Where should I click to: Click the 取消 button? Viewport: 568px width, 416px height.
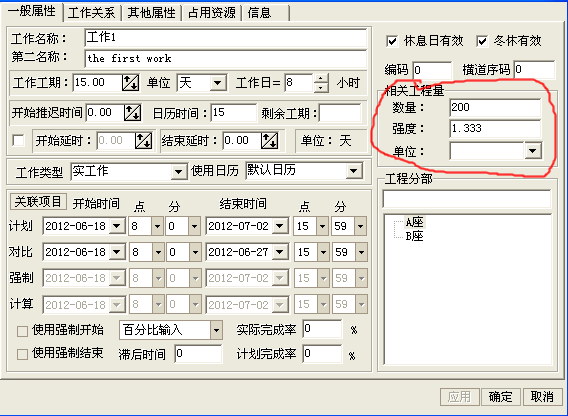[542, 397]
